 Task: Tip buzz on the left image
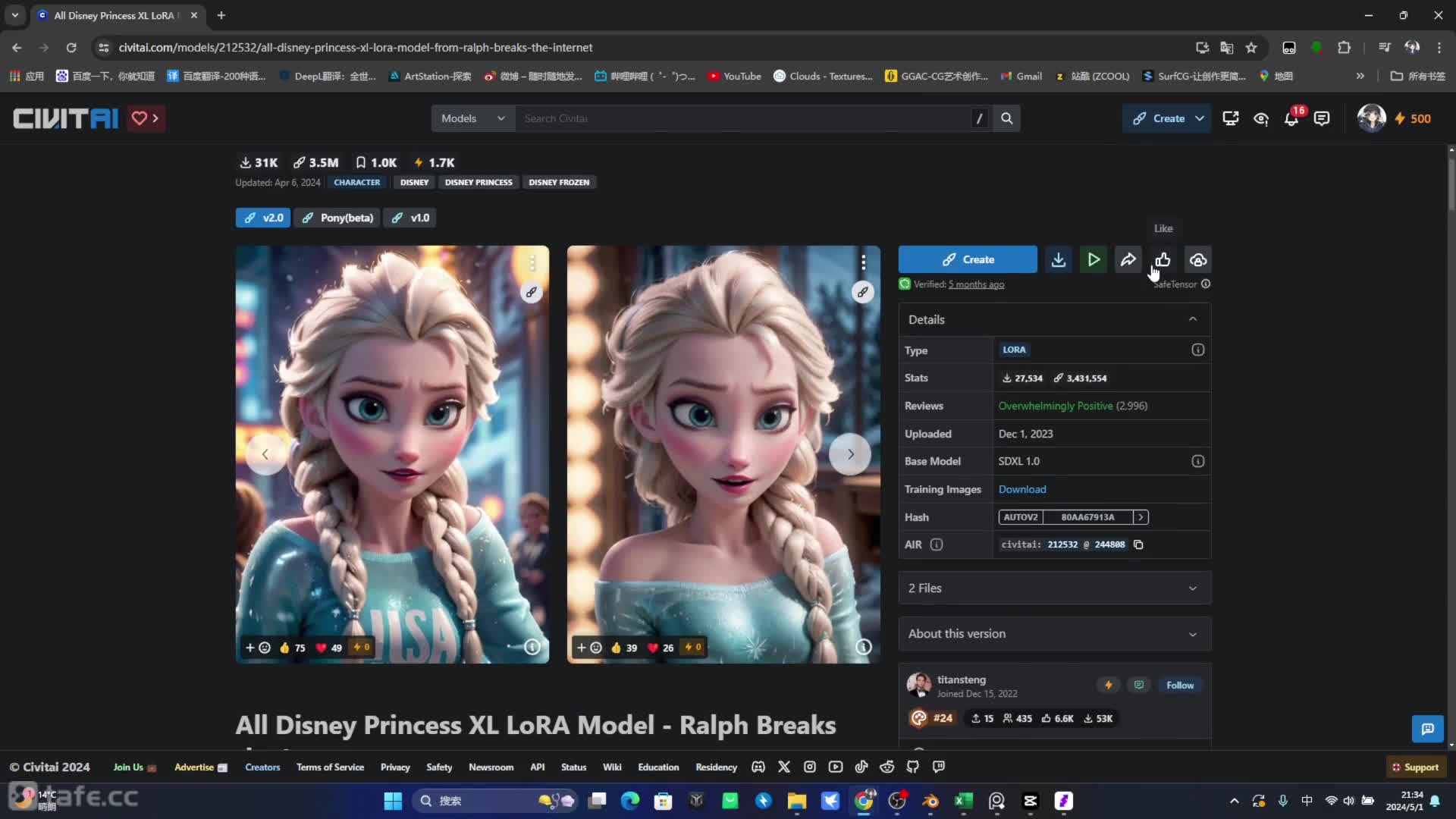[x=362, y=648]
